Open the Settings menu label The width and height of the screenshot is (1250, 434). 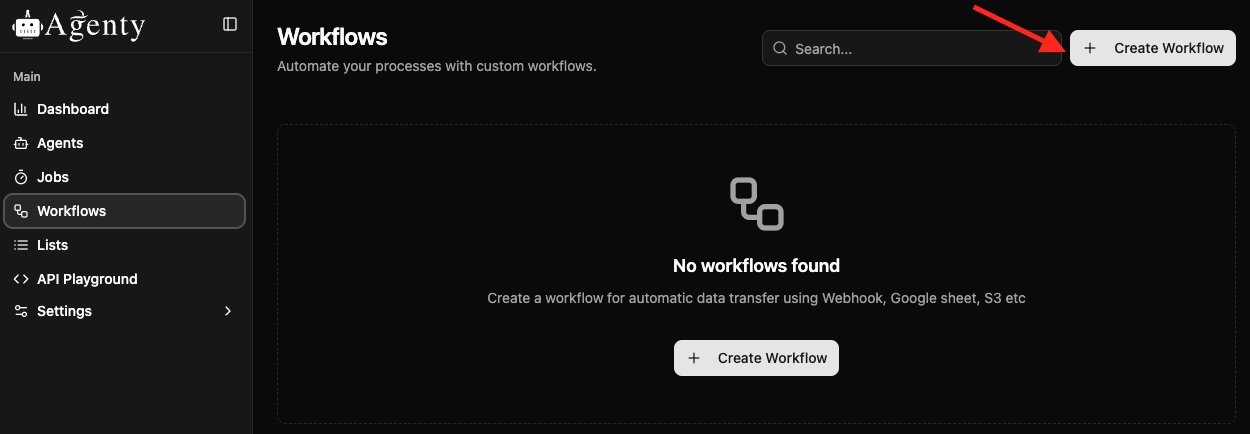click(64, 311)
